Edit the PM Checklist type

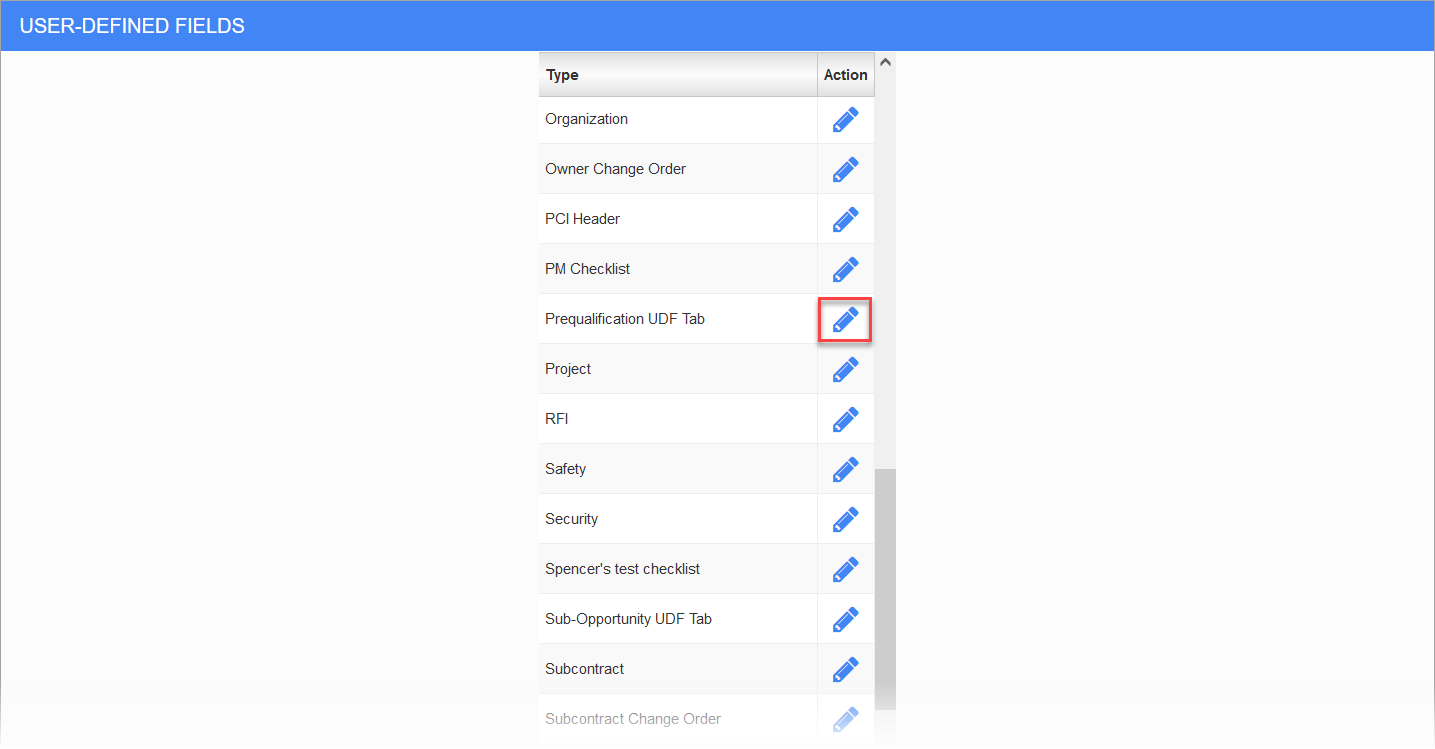pyautogui.click(x=845, y=270)
